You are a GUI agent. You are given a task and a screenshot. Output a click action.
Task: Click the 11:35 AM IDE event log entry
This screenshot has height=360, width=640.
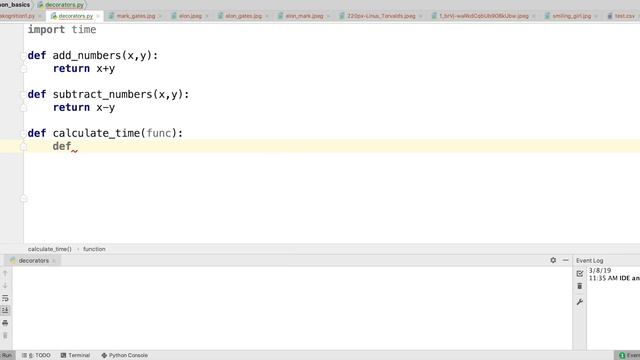coord(614,278)
